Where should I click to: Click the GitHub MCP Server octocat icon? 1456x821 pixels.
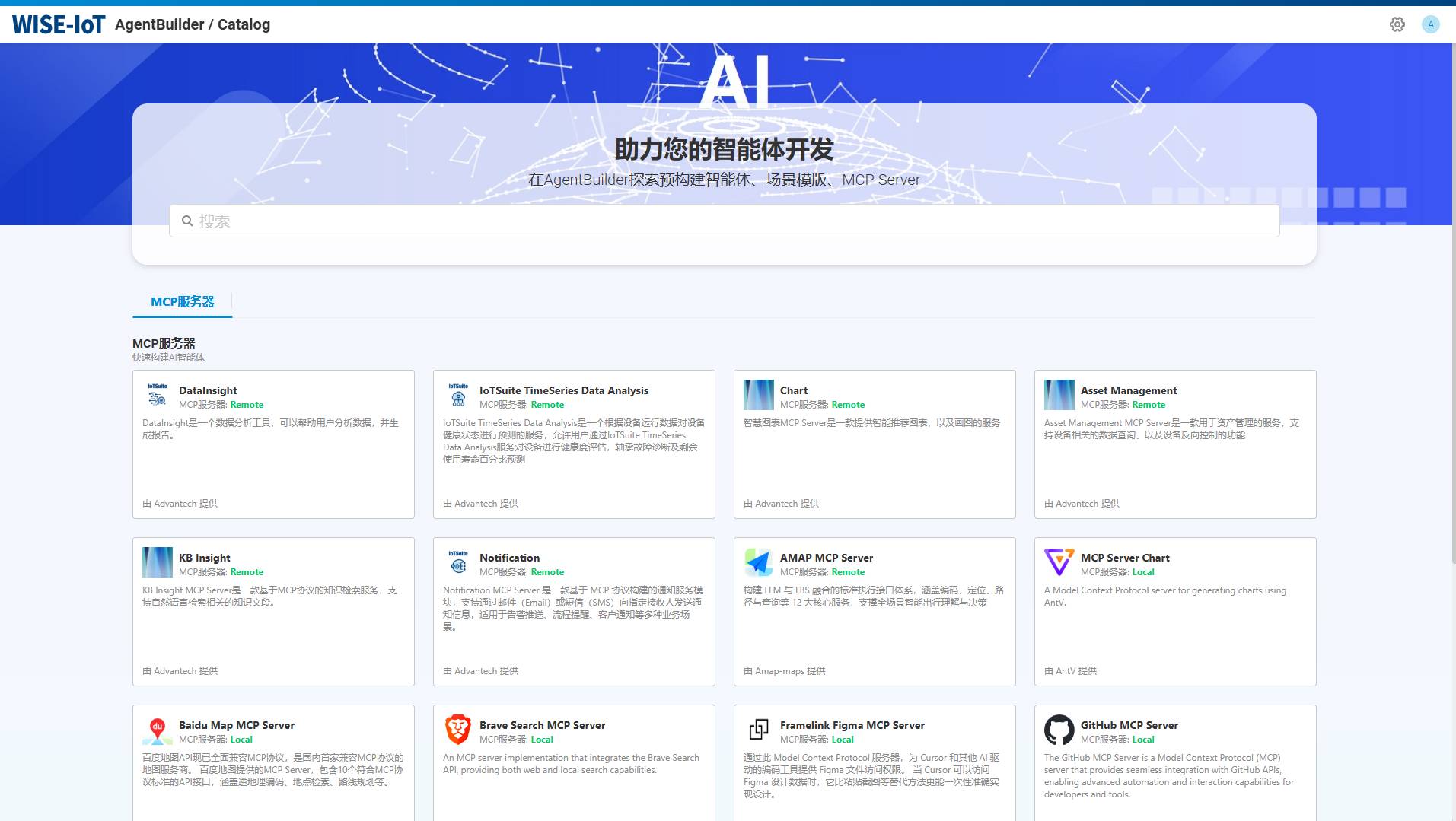click(x=1059, y=730)
